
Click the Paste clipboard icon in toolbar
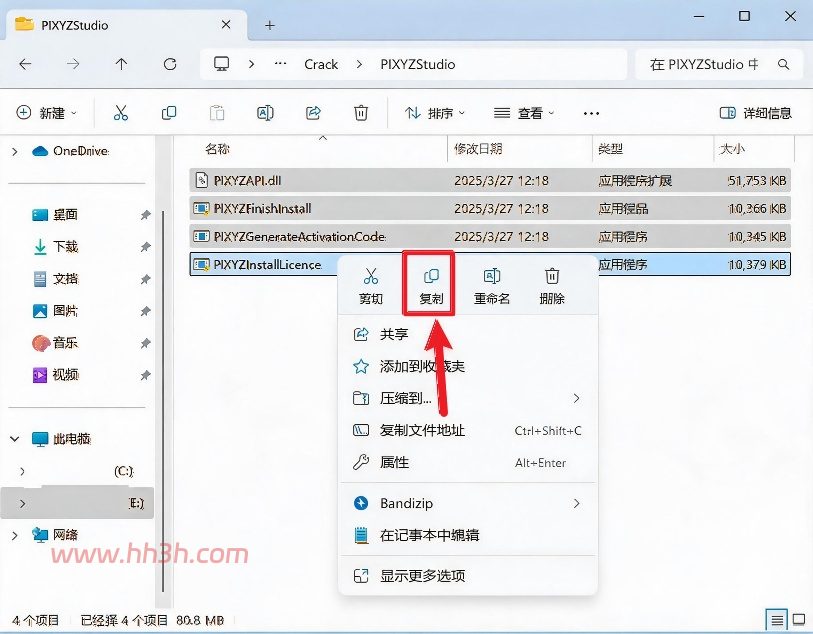pos(217,112)
